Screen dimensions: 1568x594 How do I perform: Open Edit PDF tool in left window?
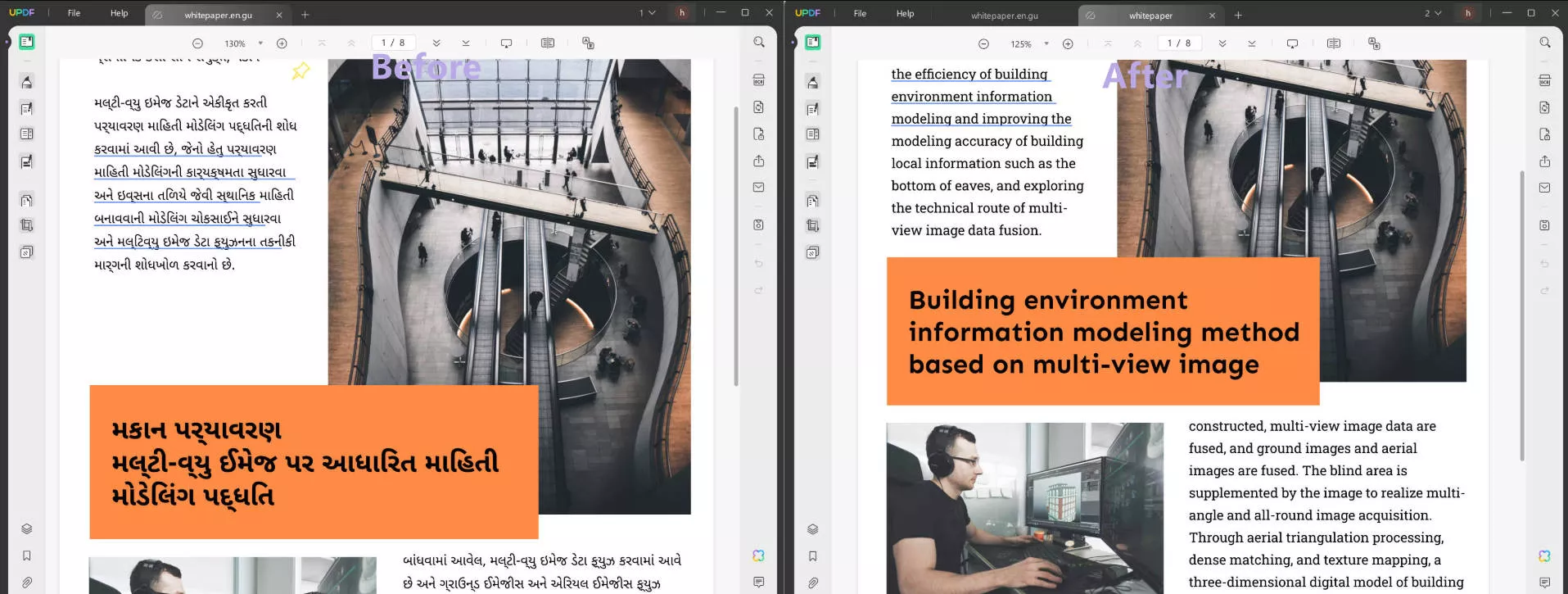pyautogui.click(x=27, y=108)
